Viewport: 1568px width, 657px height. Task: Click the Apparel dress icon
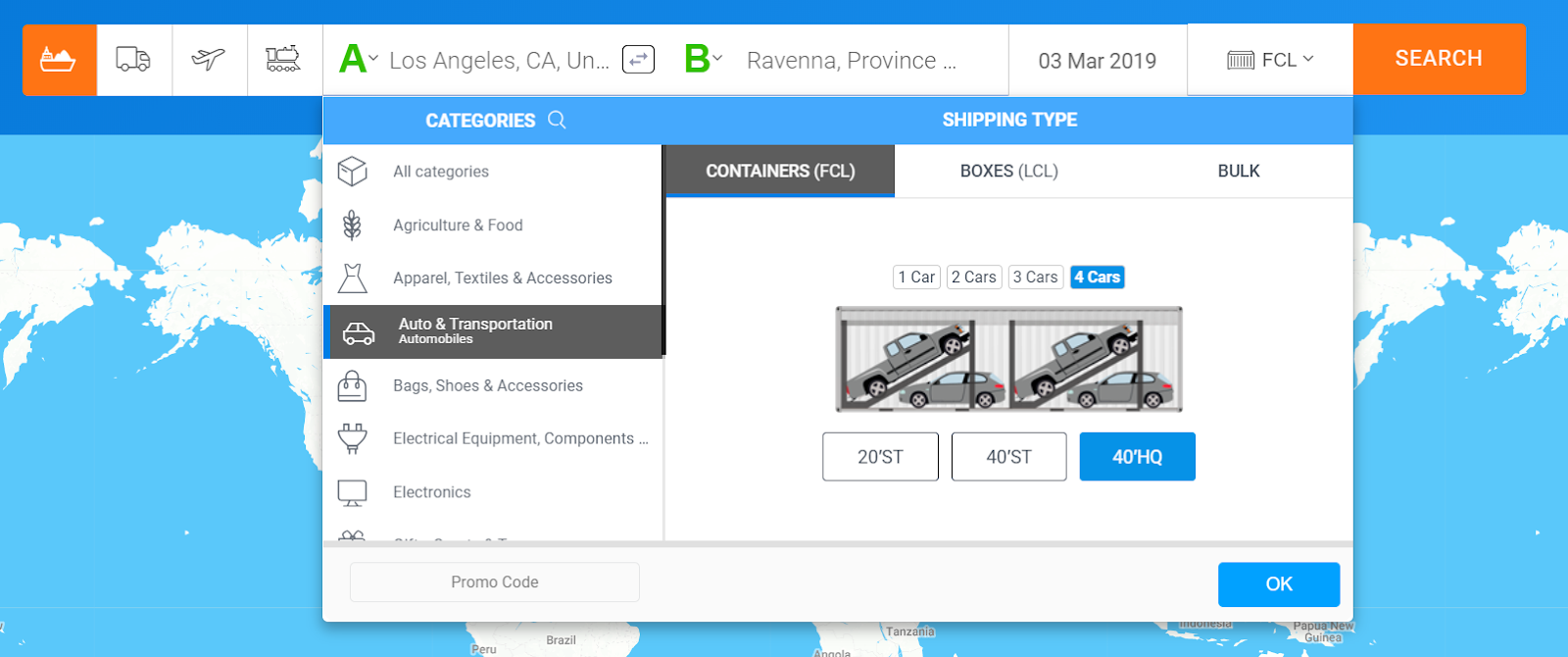(353, 278)
